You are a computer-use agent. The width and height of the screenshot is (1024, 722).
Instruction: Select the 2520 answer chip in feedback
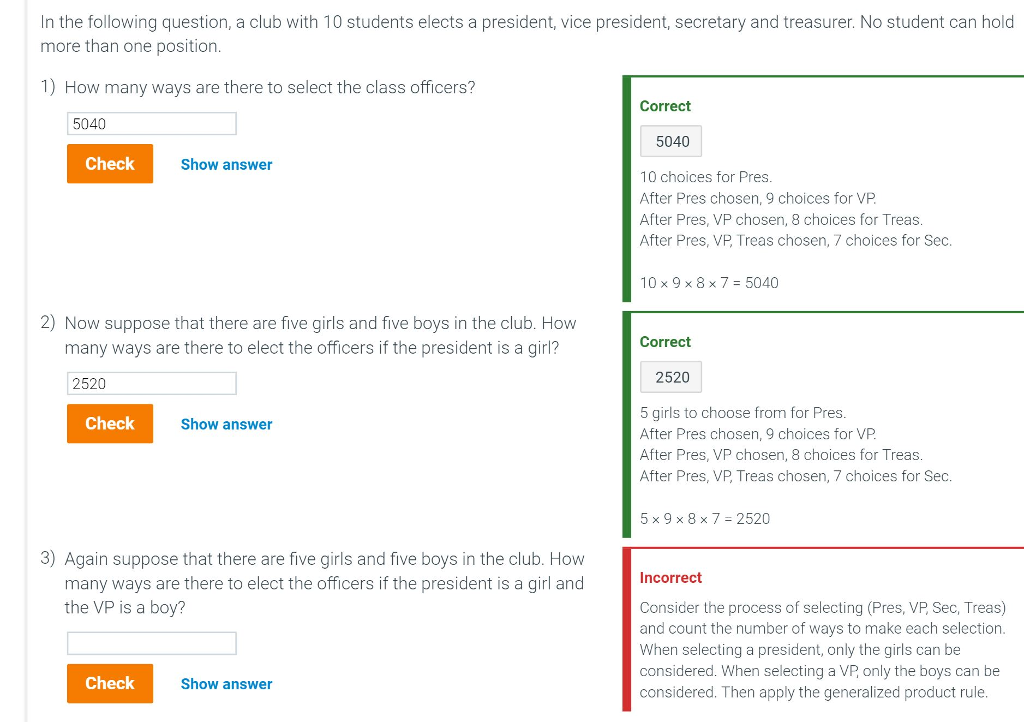[x=670, y=377]
